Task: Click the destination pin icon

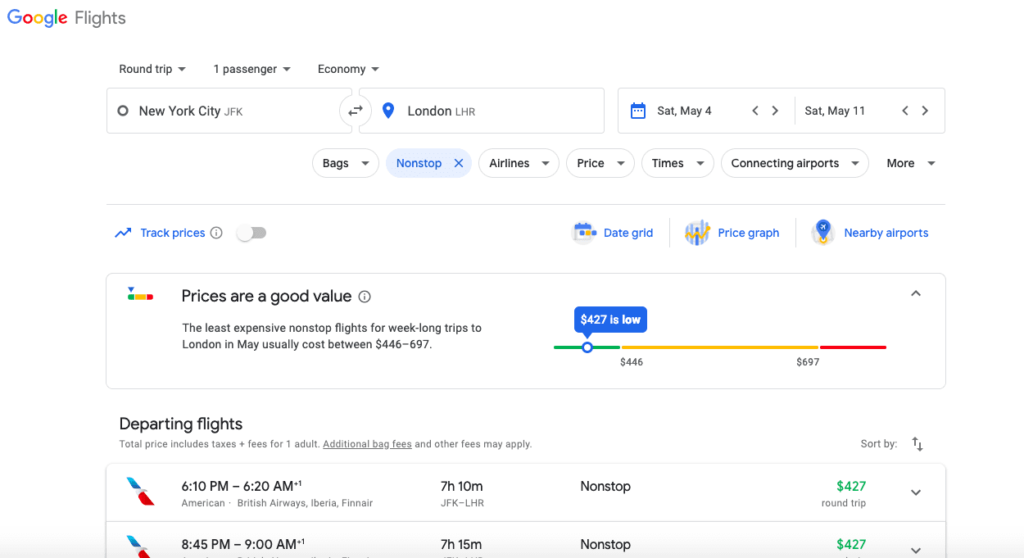Action: point(388,110)
